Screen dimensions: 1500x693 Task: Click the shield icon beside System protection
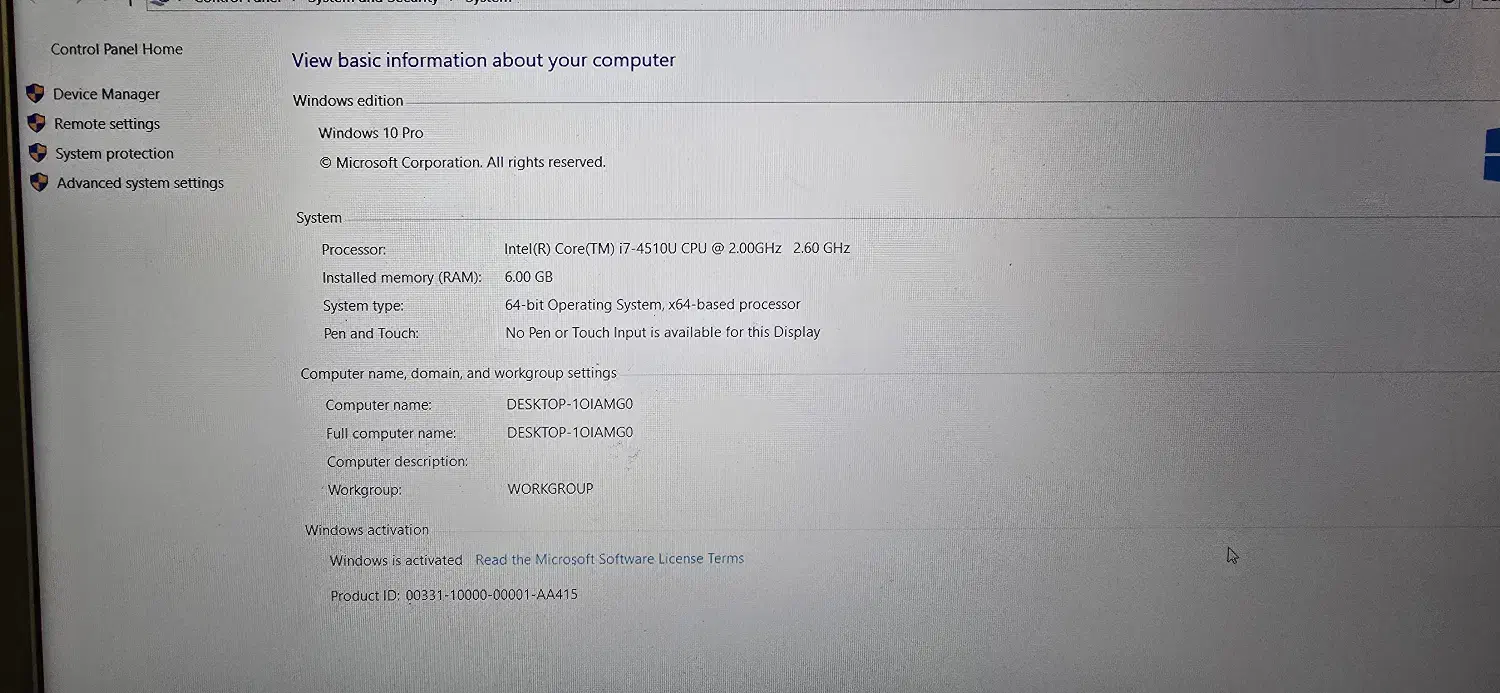pos(38,153)
